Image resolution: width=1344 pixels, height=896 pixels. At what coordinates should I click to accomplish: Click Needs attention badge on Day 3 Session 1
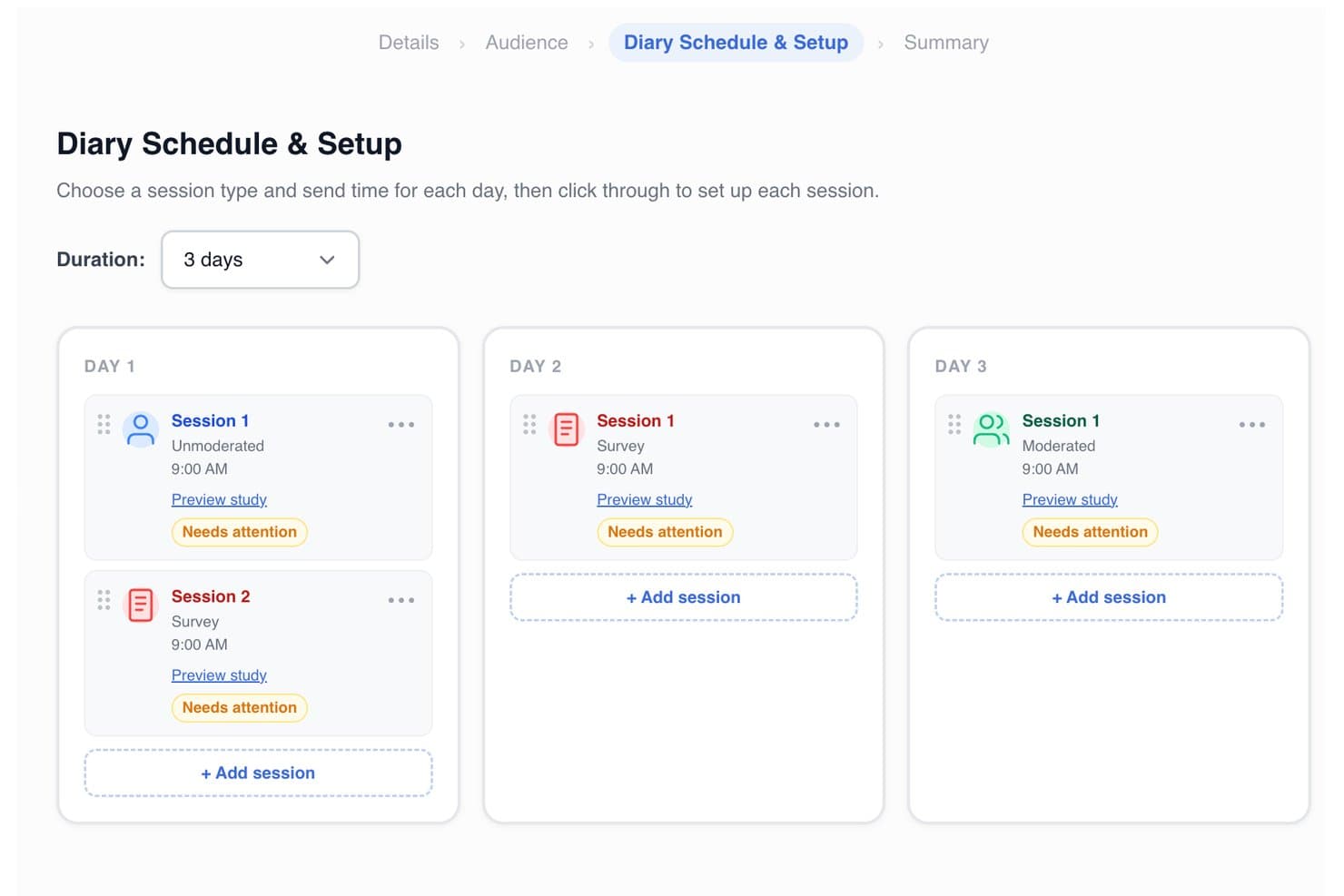click(1091, 532)
